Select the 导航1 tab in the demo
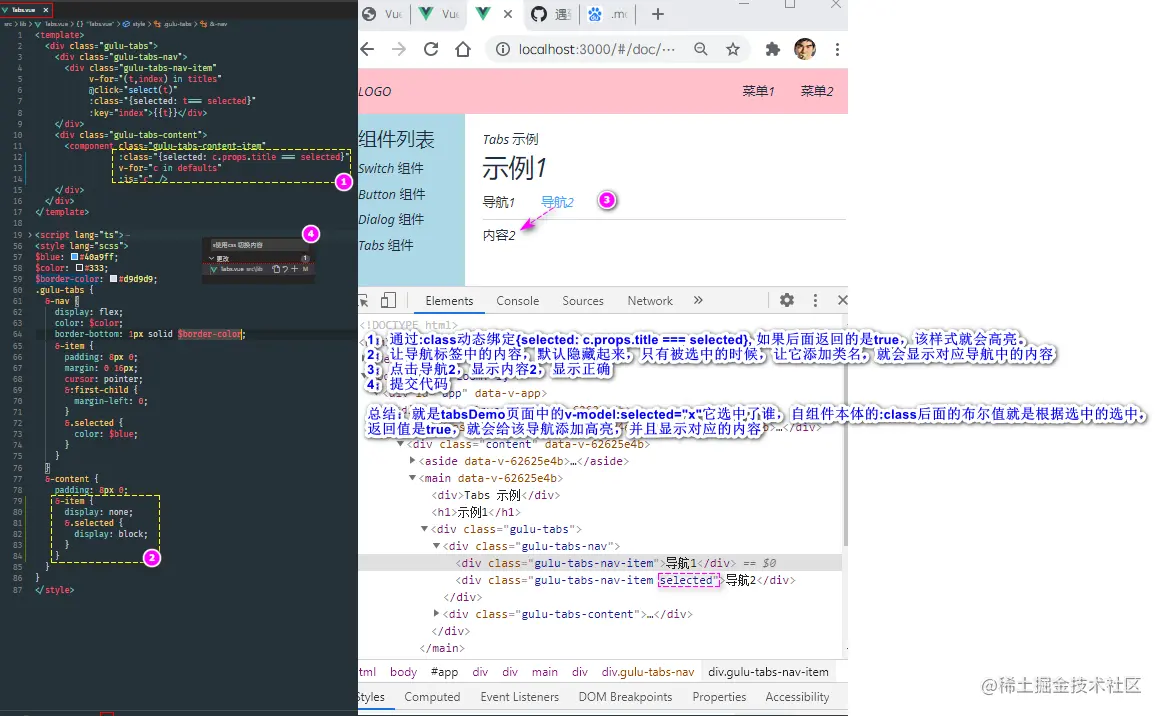1162x716 pixels. click(499, 202)
